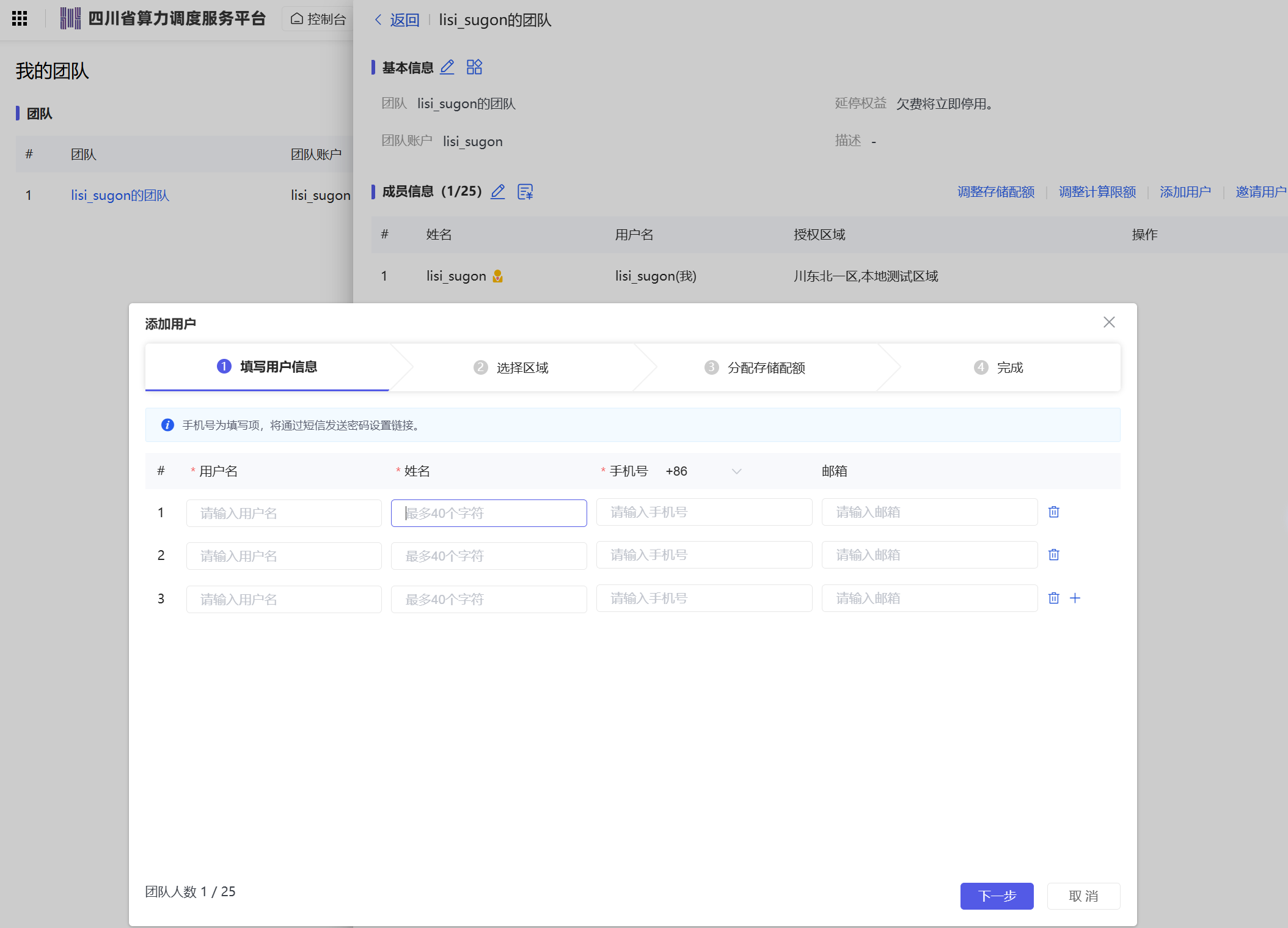Image resolution: width=1288 pixels, height=928 pixels.
Task: Click the admin badge next to lisi_sugon
Action: 498,276
